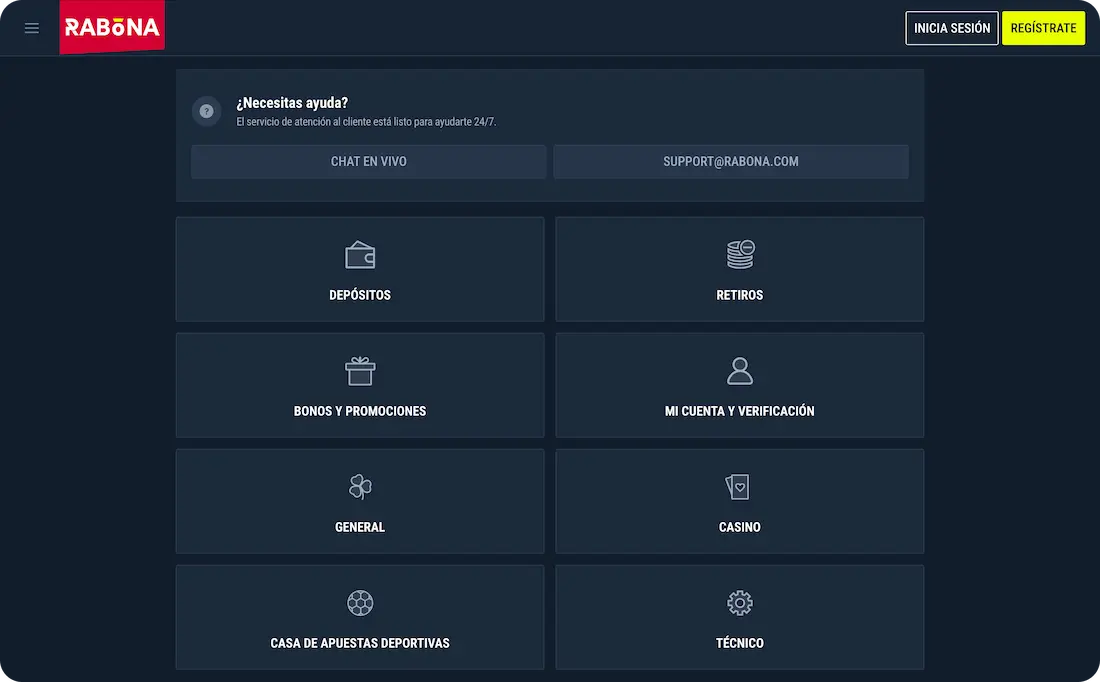Click the wallet icon for Depósitos

point(360,255)
